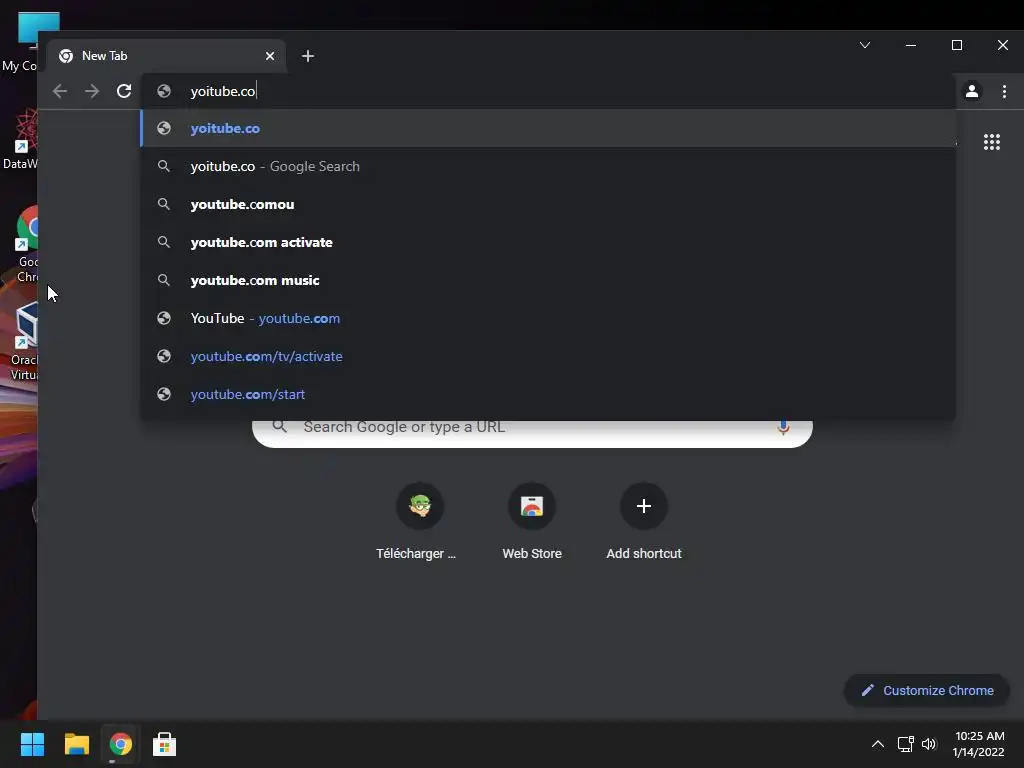Open Microsoft Store from the taskbar
This screenshot has width=1024, height=768.
point(165,744)
